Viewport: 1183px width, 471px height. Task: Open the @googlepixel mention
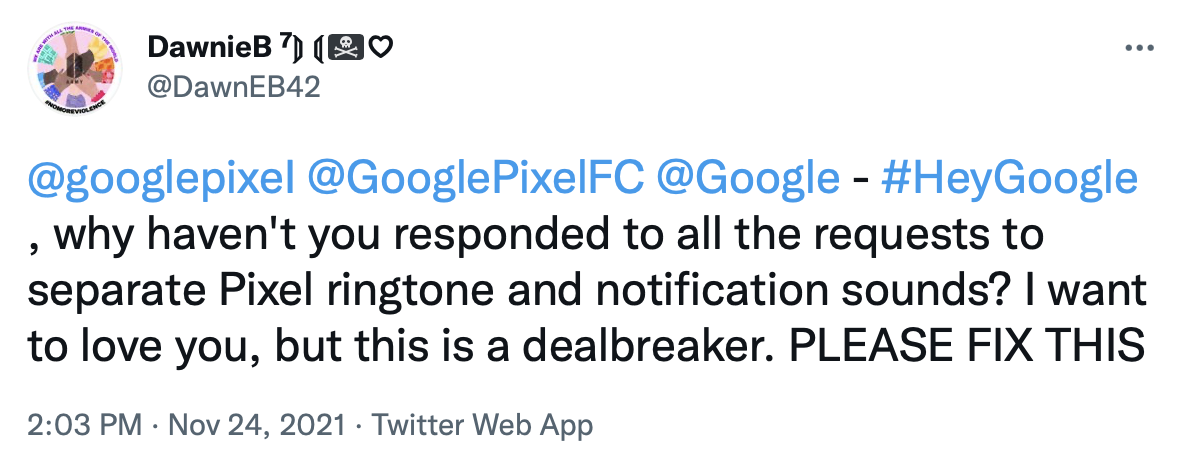159,179
